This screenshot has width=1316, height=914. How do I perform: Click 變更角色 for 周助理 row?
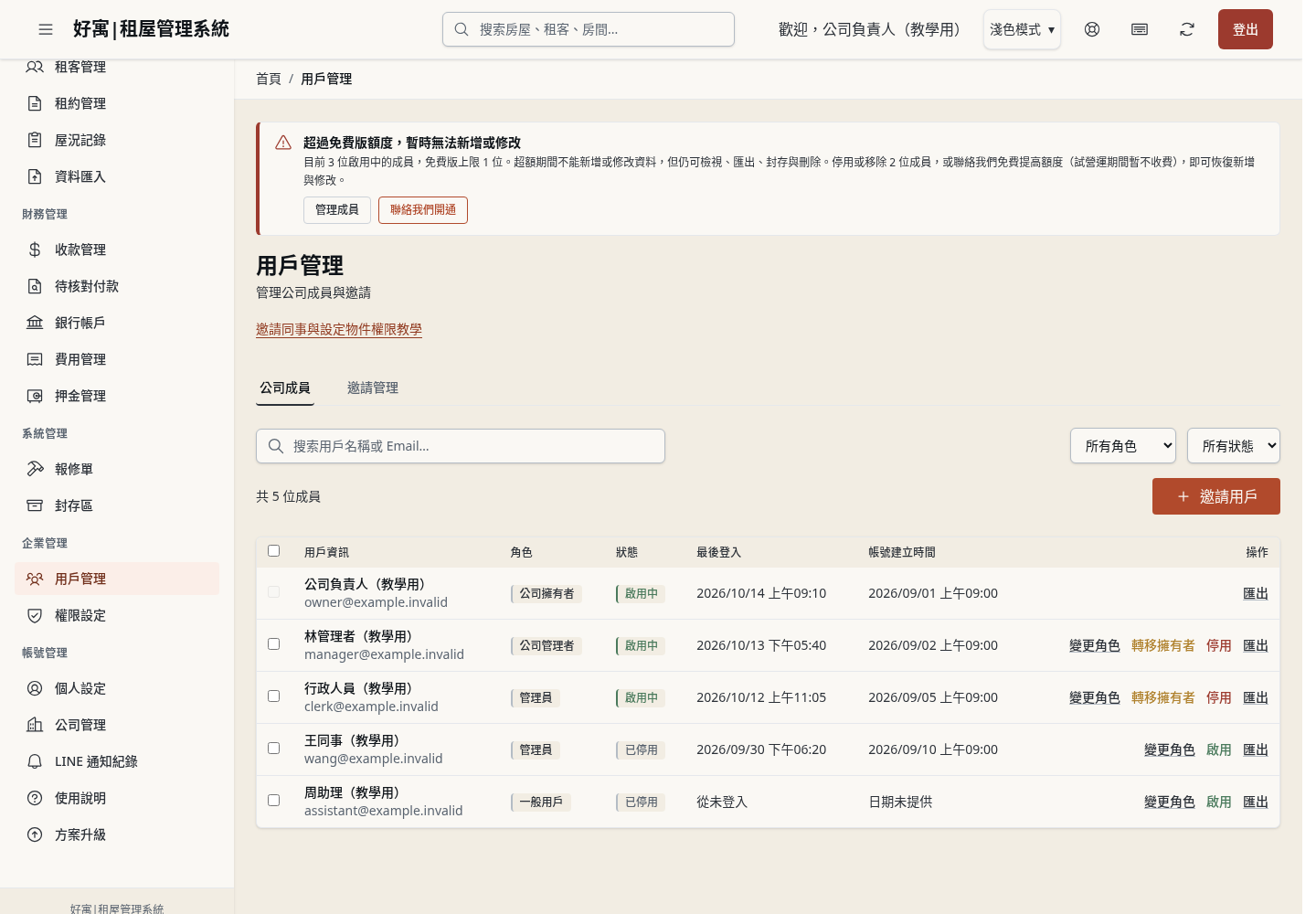[x=1170, y=802]
